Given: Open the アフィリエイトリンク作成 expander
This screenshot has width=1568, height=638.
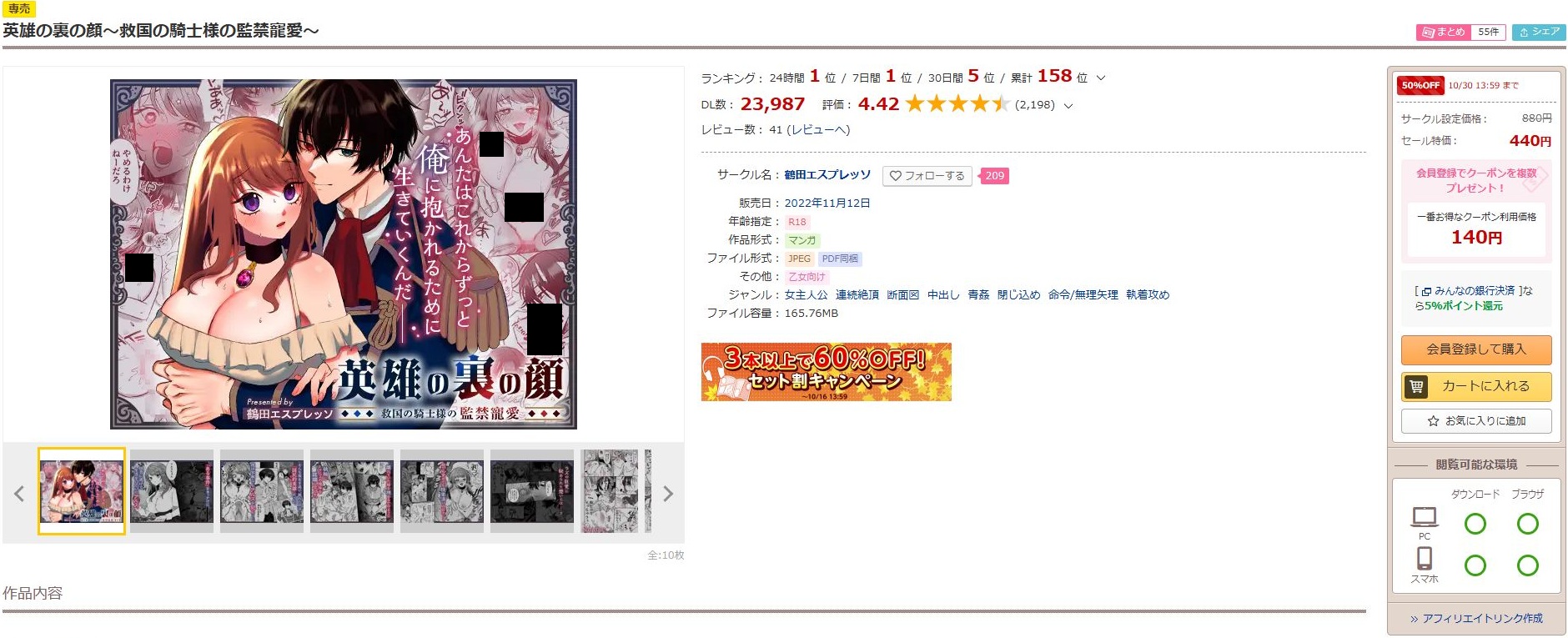Looking at the screenshot, I should coord(1476,619).
